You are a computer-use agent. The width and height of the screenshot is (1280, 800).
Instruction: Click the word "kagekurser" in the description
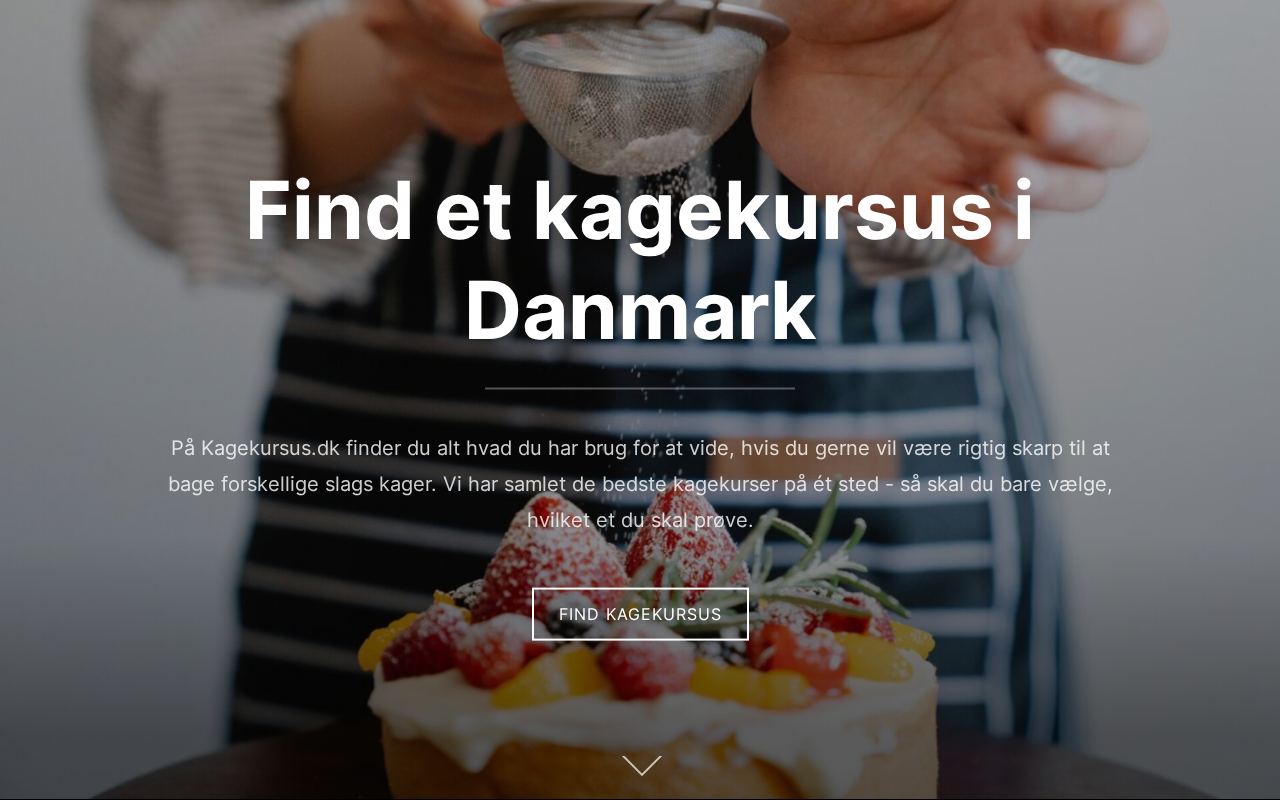click(x=725, y=484)
